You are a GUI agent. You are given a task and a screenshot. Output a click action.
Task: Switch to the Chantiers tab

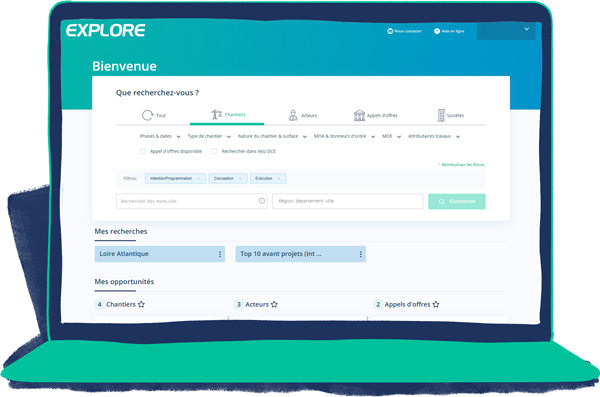point(228,114)
